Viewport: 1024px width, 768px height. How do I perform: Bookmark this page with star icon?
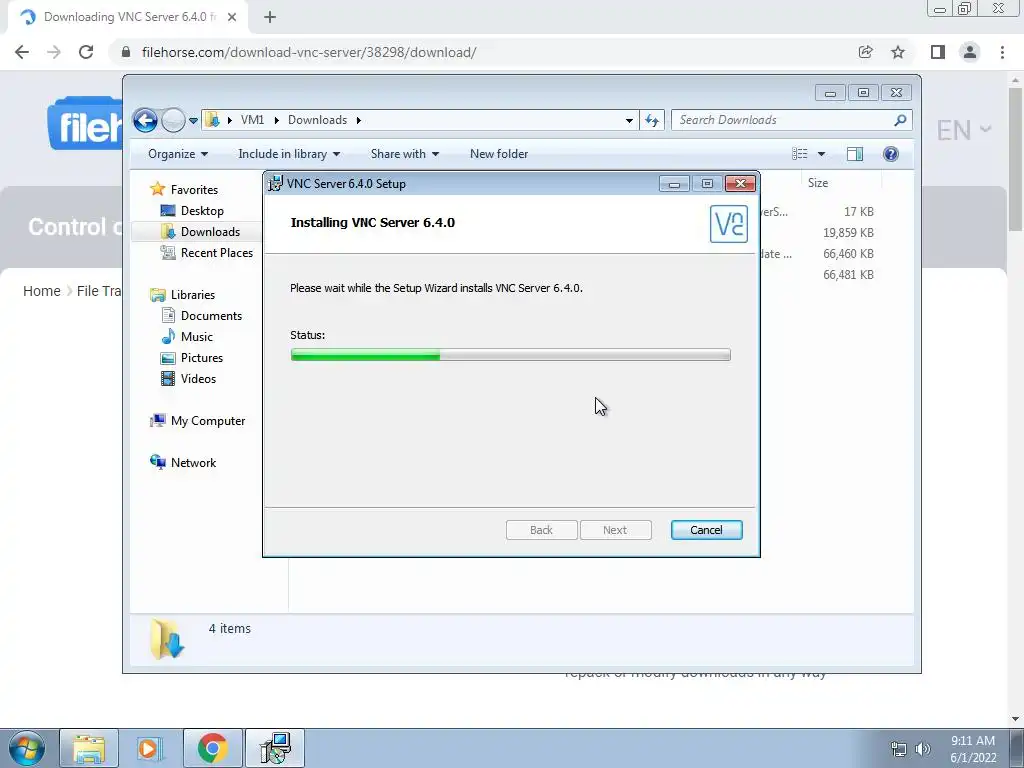coord(898,52)
